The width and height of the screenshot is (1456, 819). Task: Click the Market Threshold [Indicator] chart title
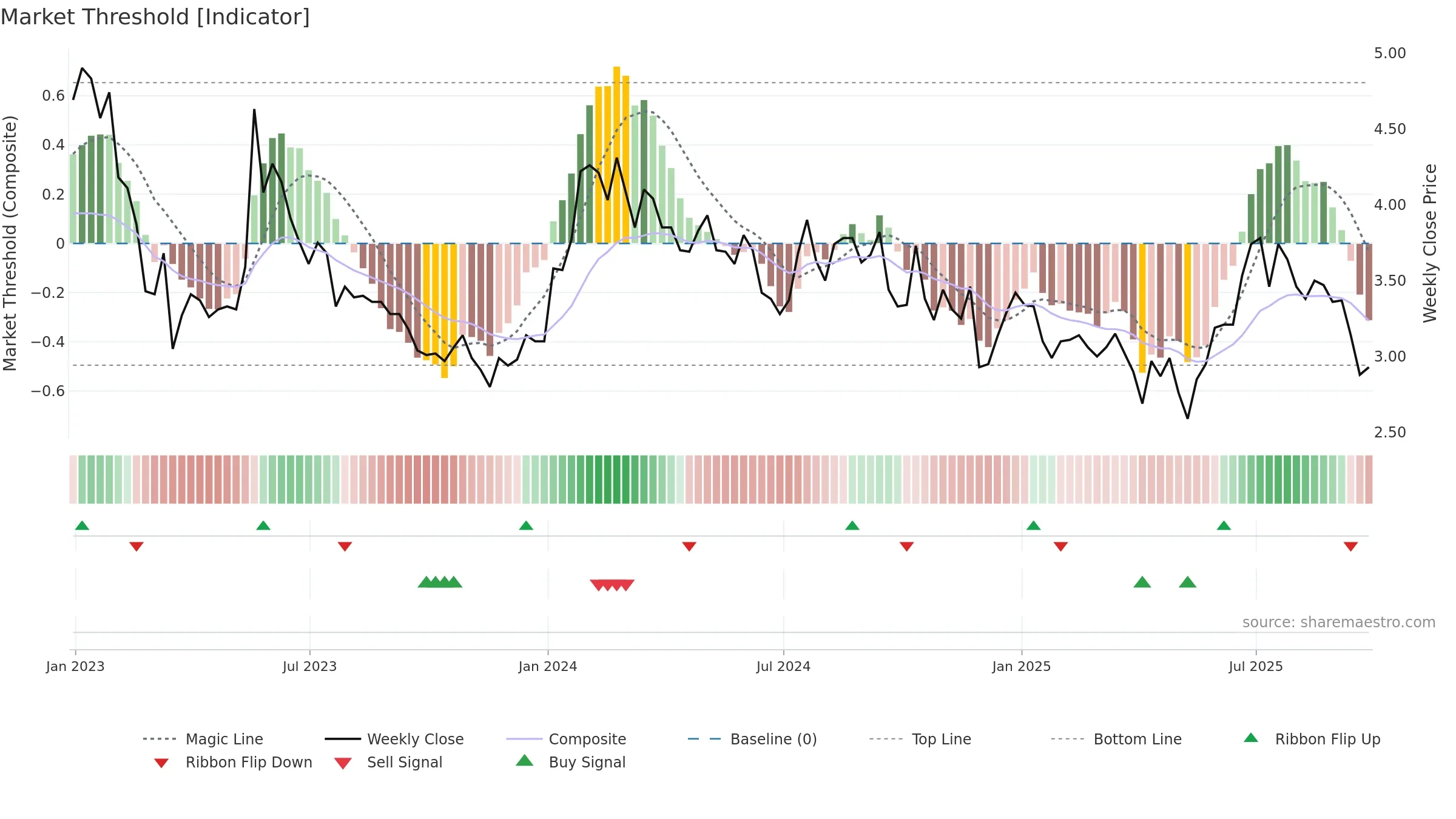155,17
